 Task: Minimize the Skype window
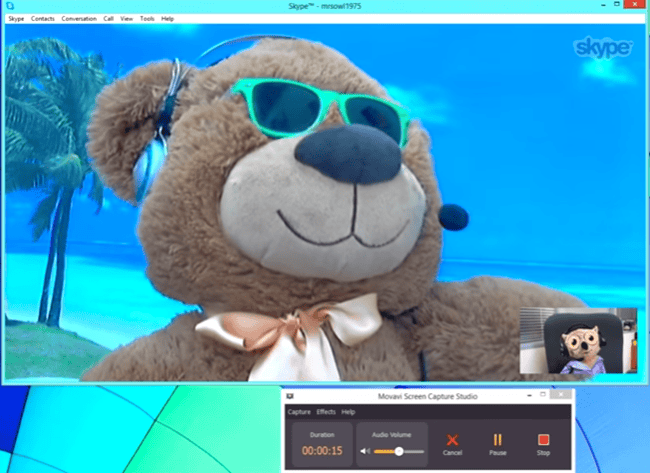(604, 5)
